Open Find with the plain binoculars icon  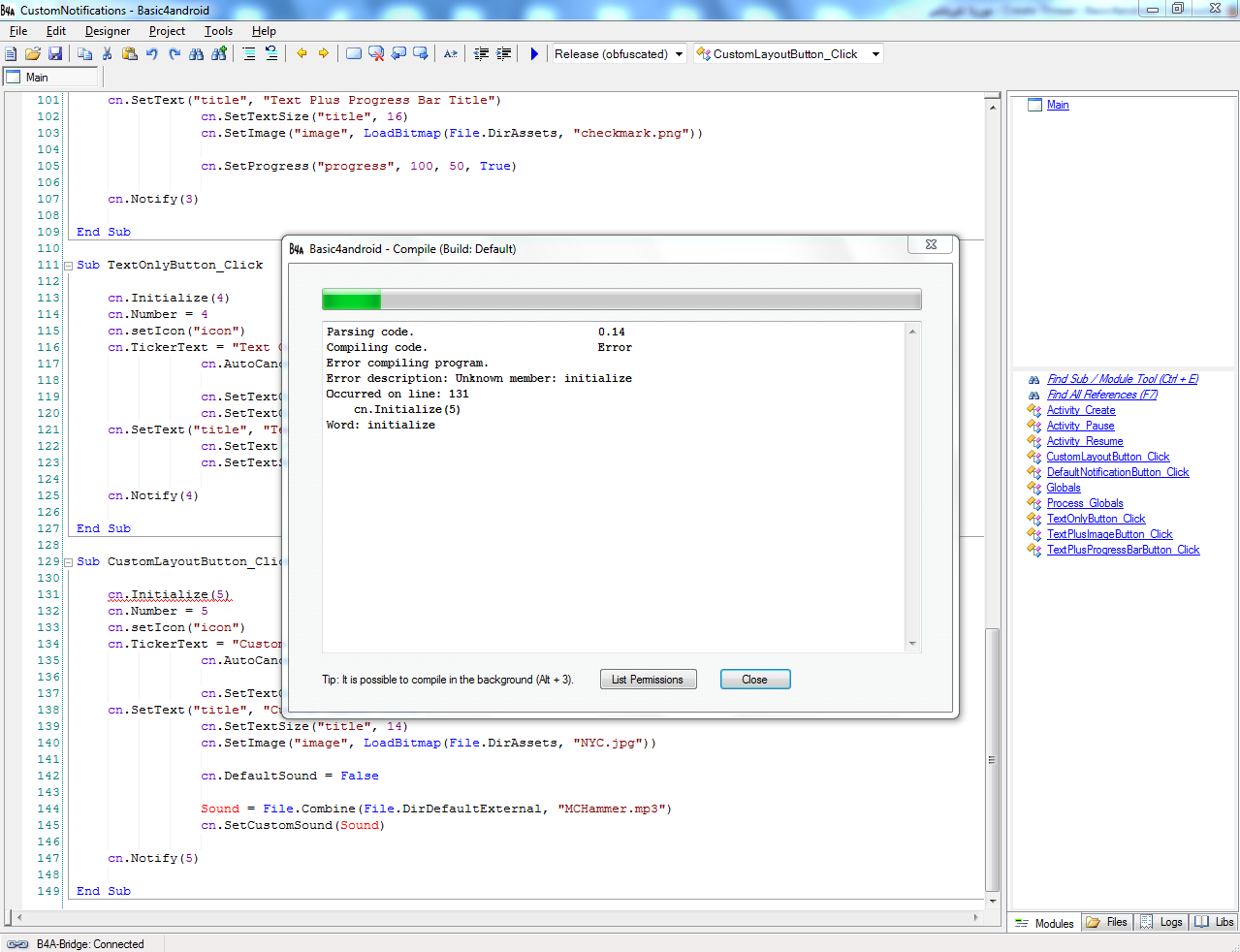(x=197, y=54)
